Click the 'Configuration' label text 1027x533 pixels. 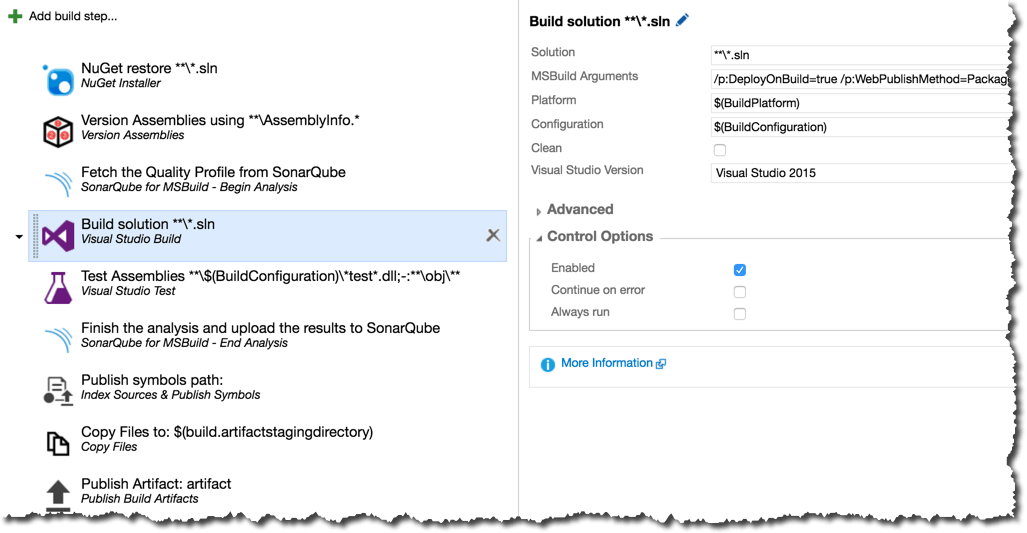coord(567,124)
